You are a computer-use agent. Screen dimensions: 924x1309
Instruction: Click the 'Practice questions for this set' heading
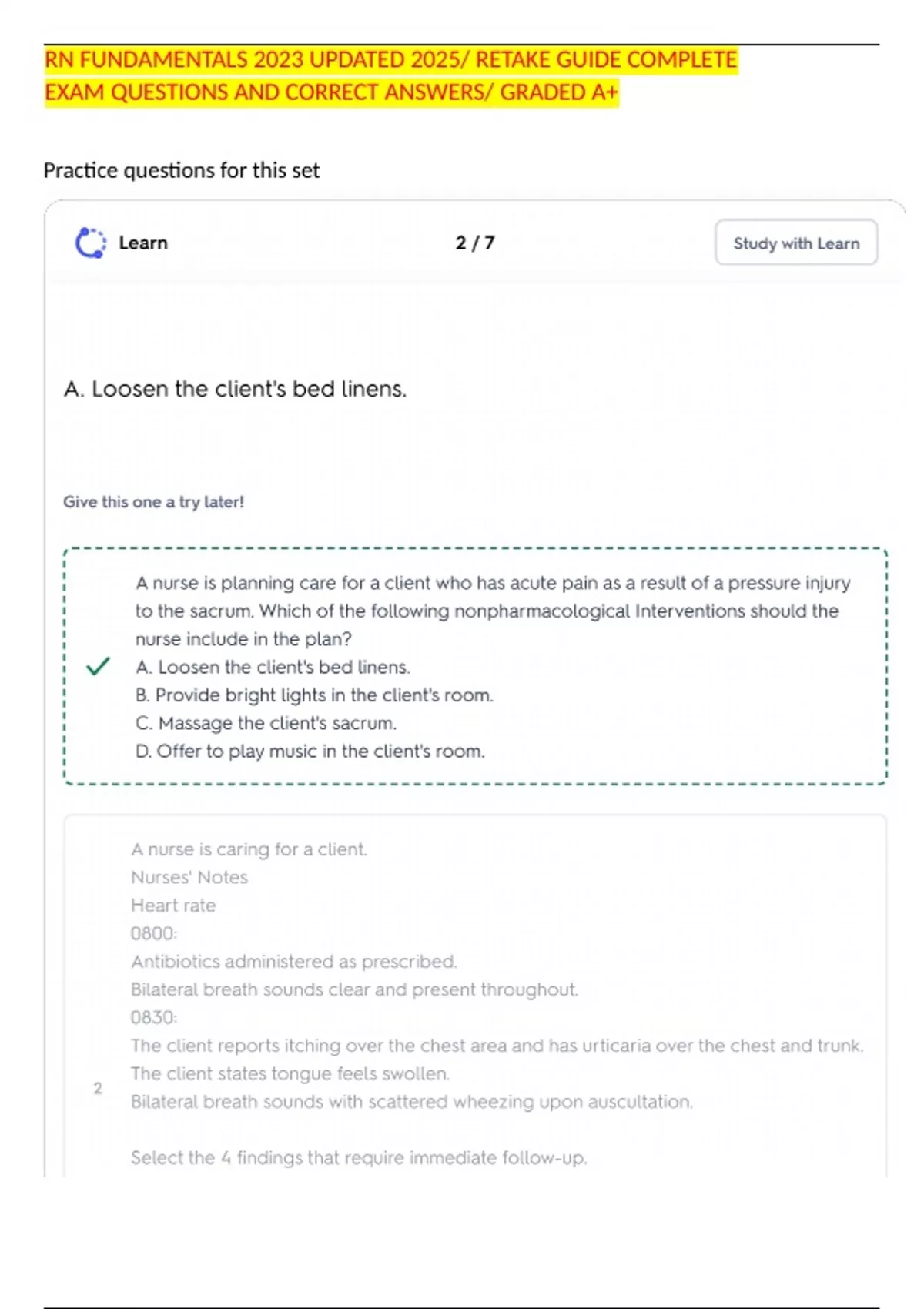tap(182, 170)
